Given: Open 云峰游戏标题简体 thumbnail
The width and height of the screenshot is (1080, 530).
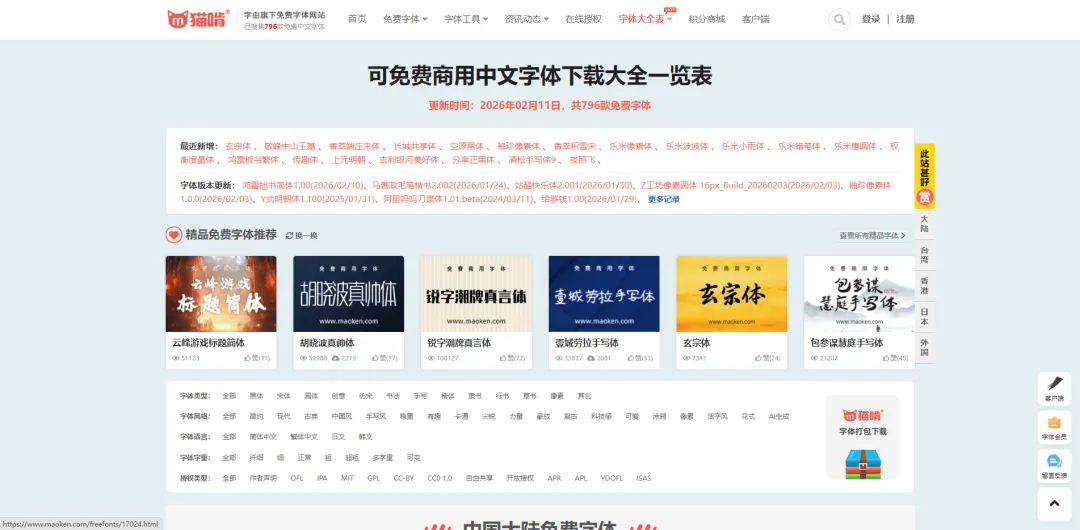Looking at the screenshot, I should [221, 294].
